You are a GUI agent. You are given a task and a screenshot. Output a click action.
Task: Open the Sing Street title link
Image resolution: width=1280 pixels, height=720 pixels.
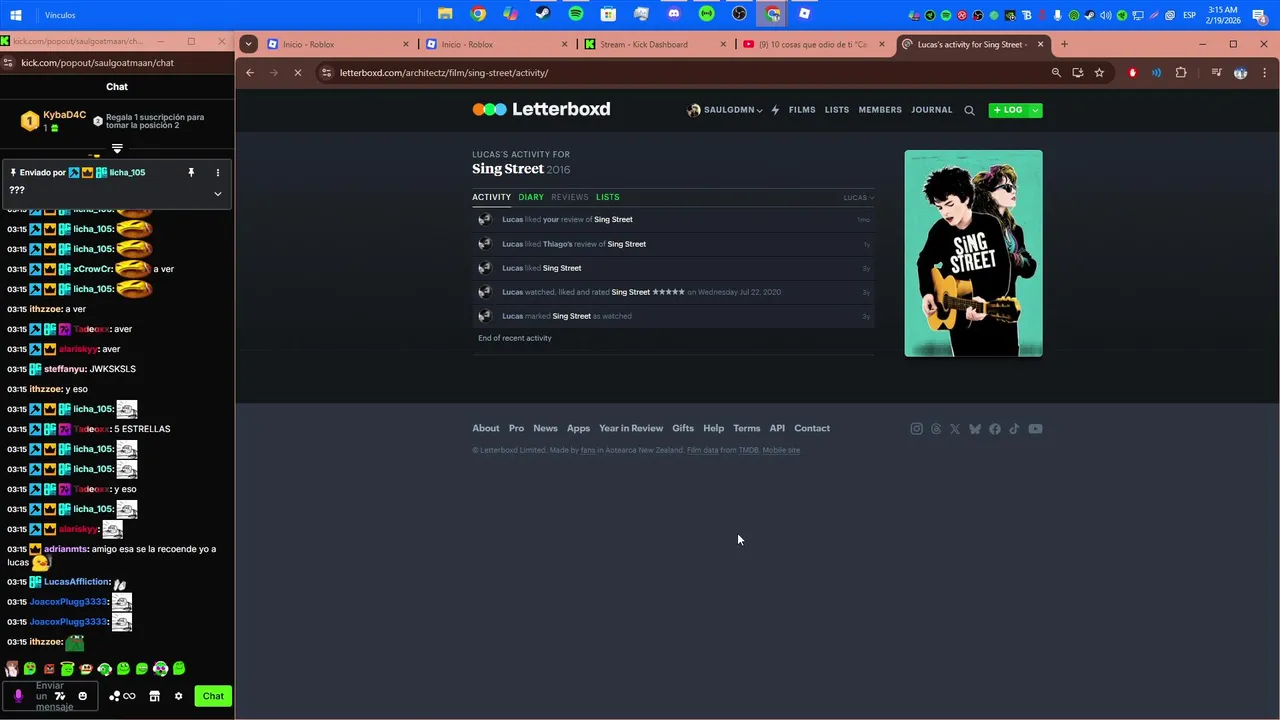(x=508, y=169)
